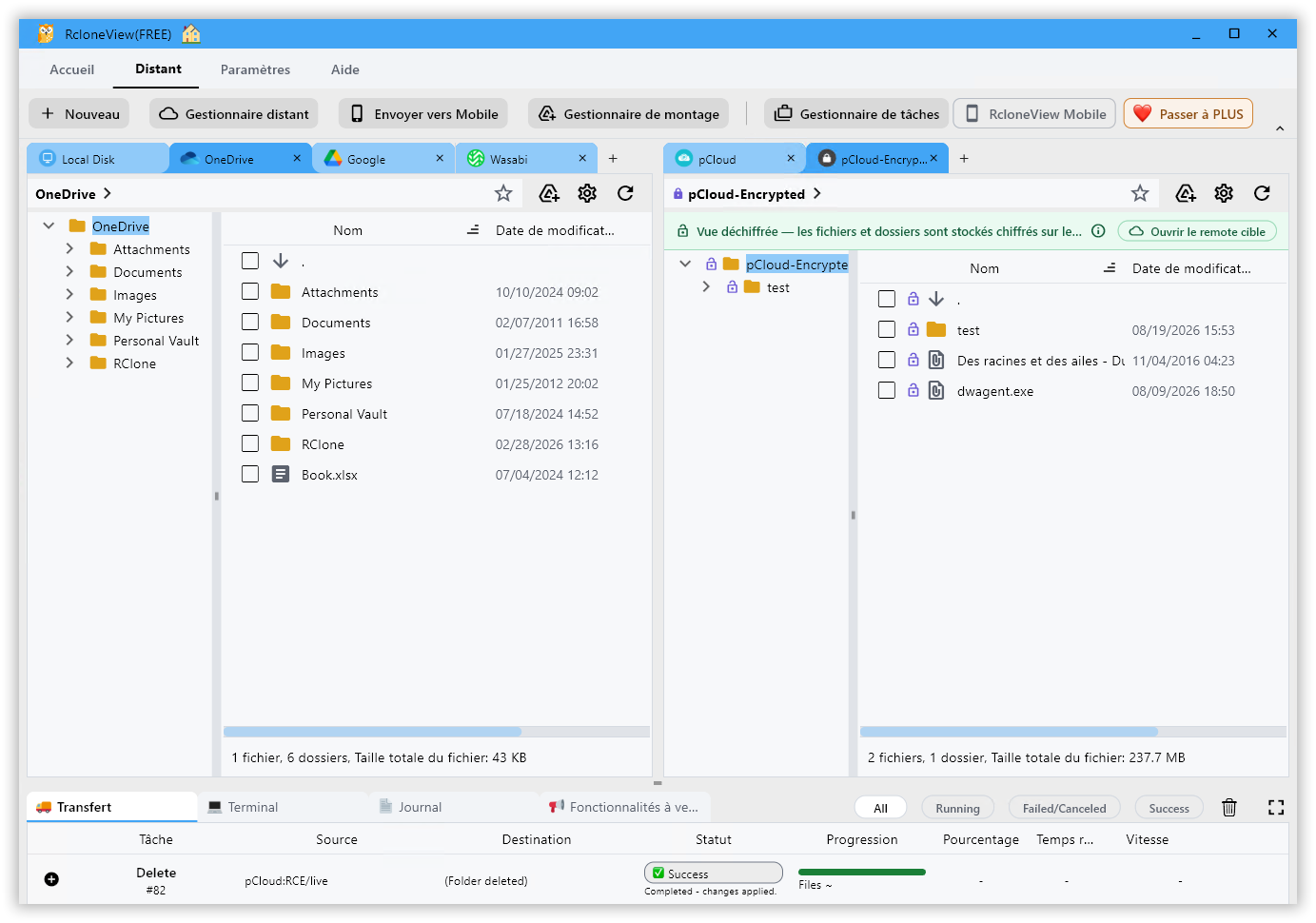Click info icon beside decrypted view notice

1098,231
